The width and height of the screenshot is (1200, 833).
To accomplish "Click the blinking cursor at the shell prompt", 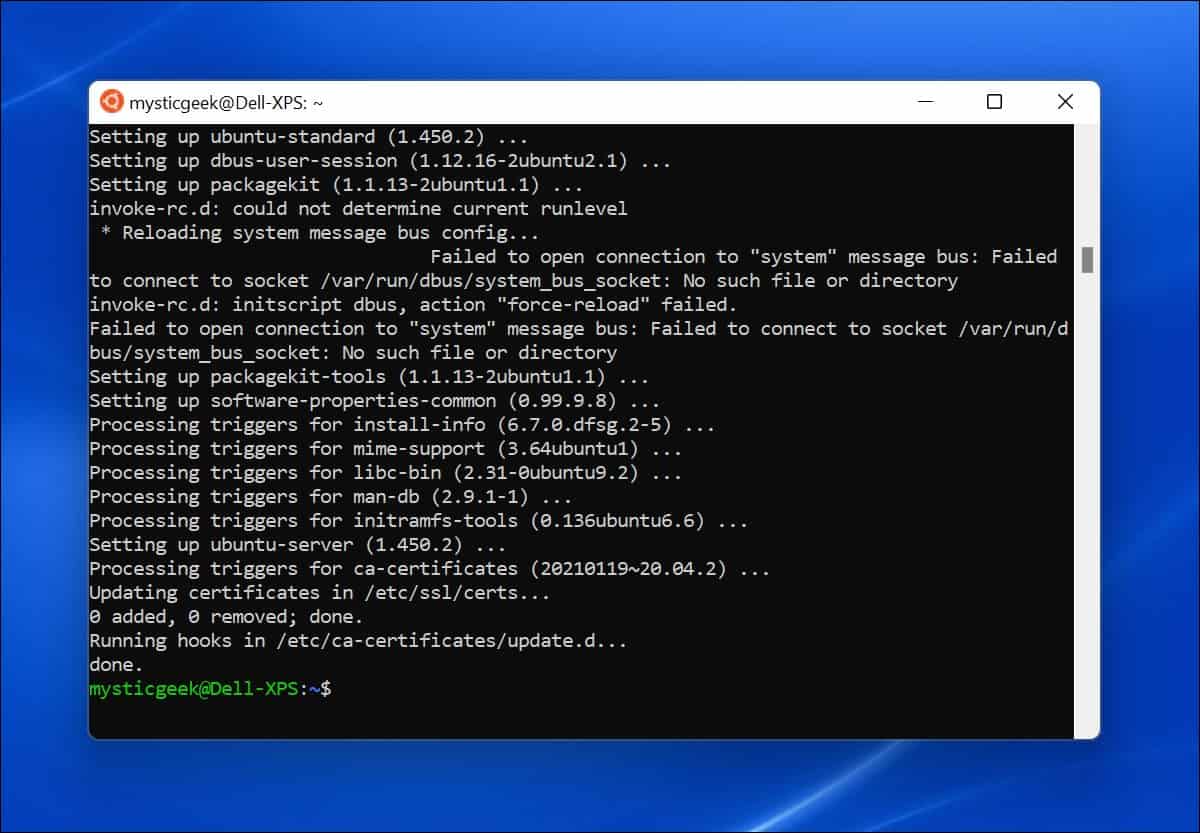I will click(336, 689).
